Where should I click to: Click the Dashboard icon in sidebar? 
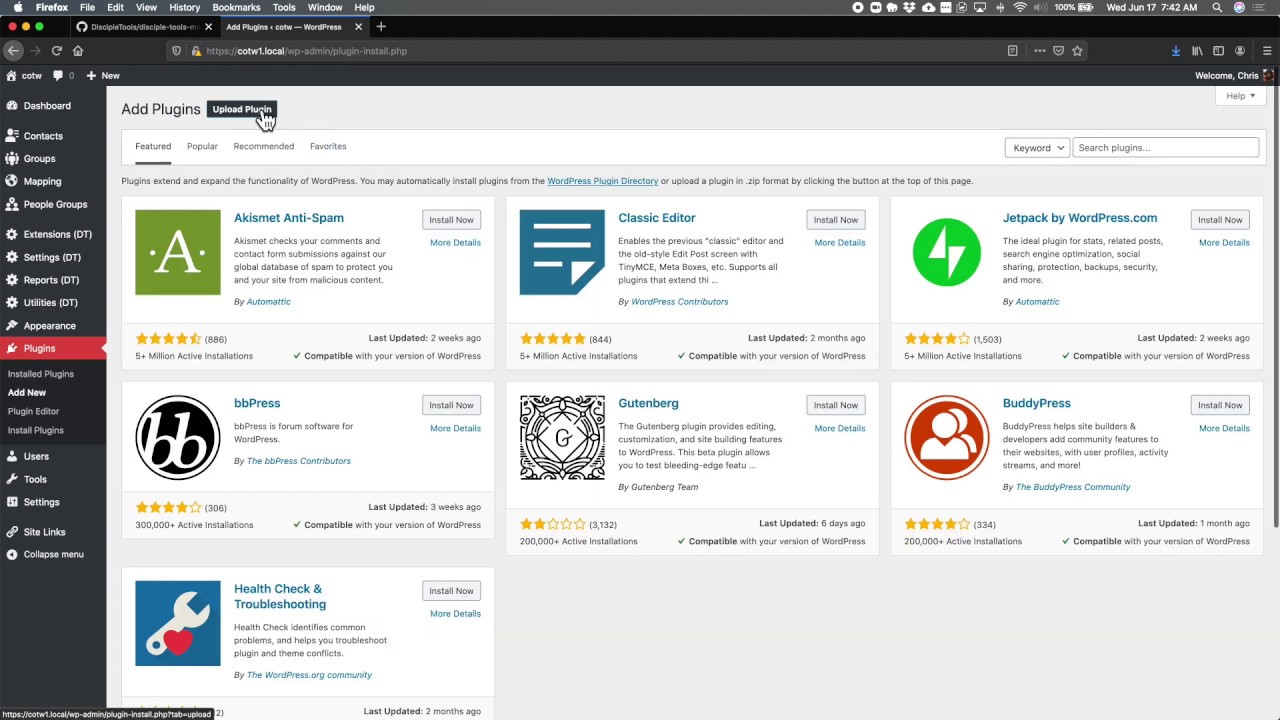click(12, 105)
